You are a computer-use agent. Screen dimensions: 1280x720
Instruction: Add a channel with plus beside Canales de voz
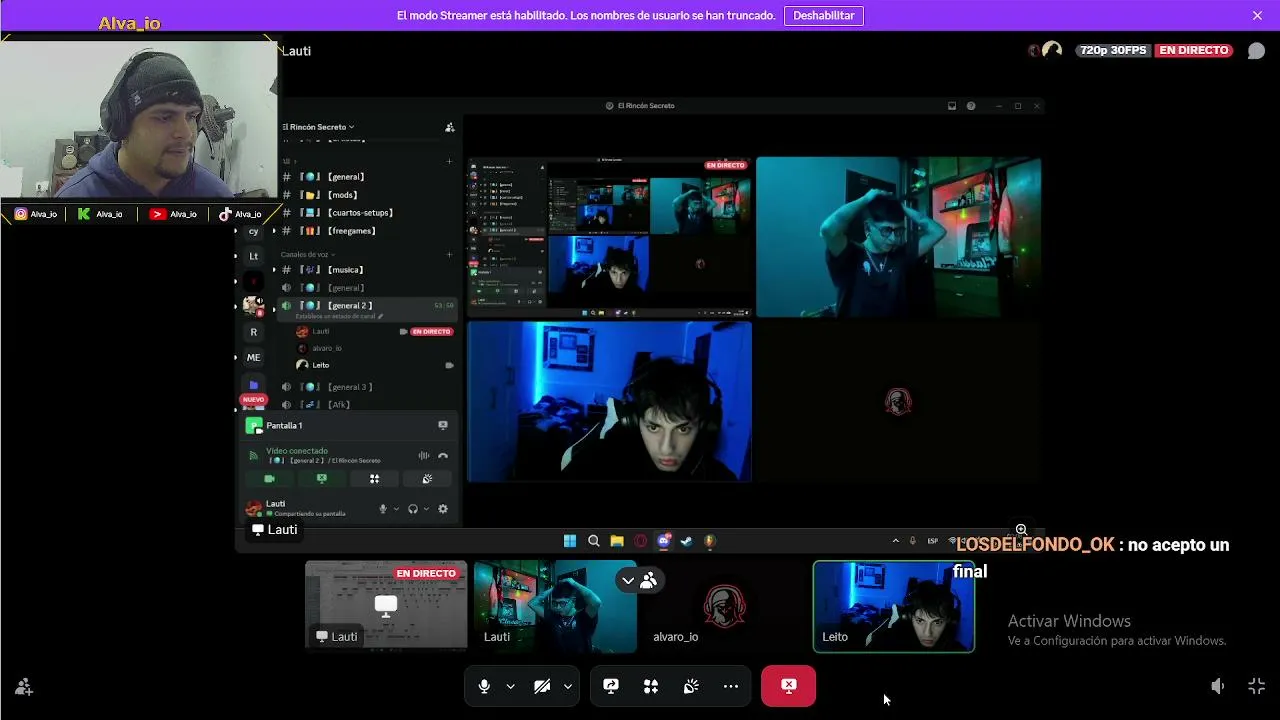[449, 255]
